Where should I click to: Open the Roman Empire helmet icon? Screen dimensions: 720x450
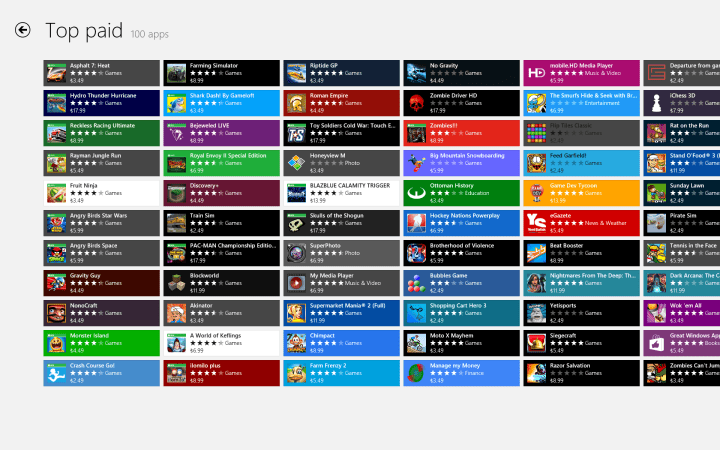point(297,103)
